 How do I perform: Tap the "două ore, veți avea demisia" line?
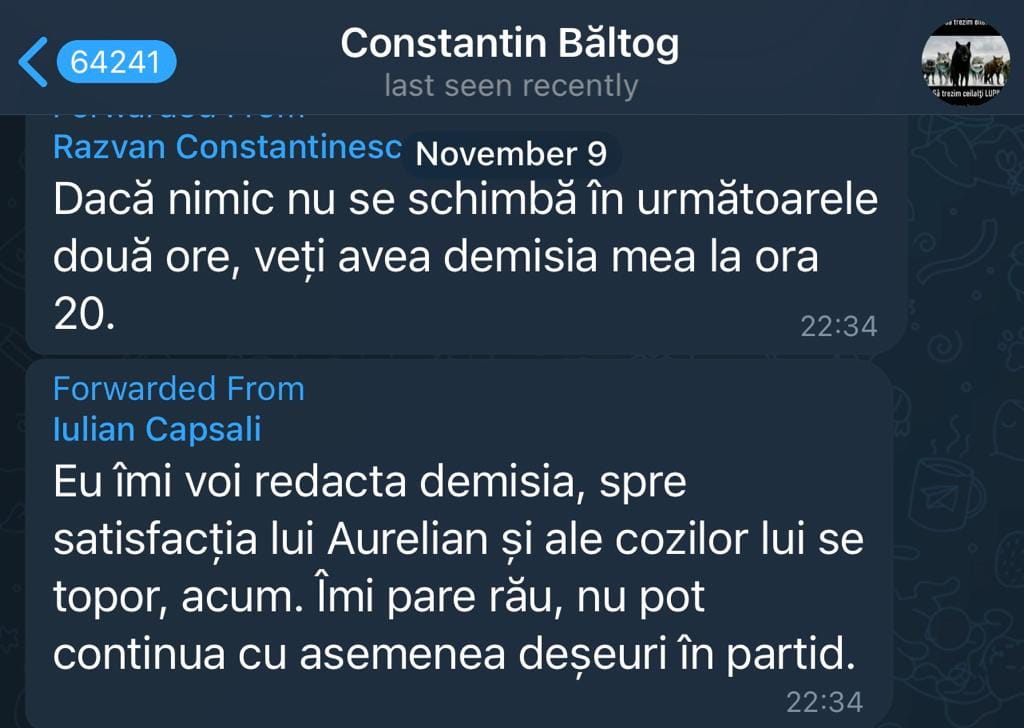point(435,257)
